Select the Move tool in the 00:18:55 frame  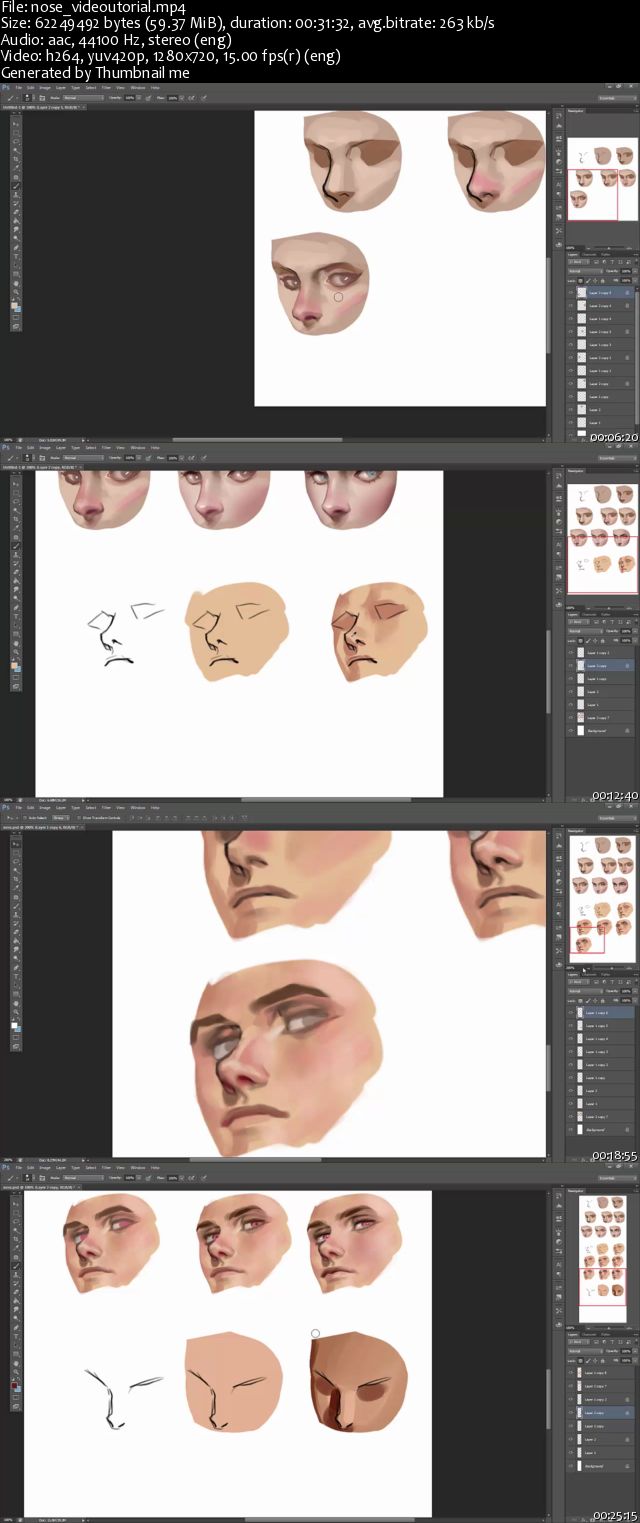(16, 844)
